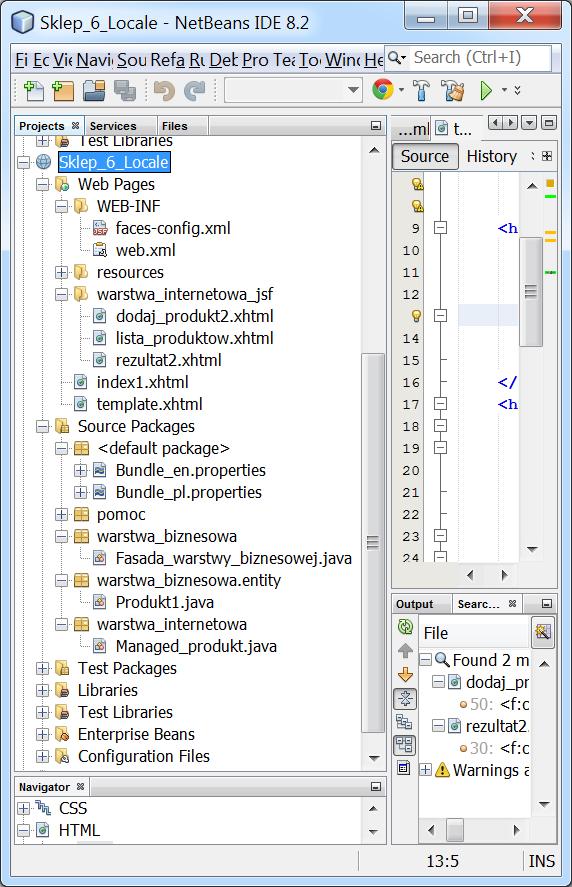Click the Open Project toolbar icon
572x887 pixels.
pyautogui.click(x=93, y=91)
